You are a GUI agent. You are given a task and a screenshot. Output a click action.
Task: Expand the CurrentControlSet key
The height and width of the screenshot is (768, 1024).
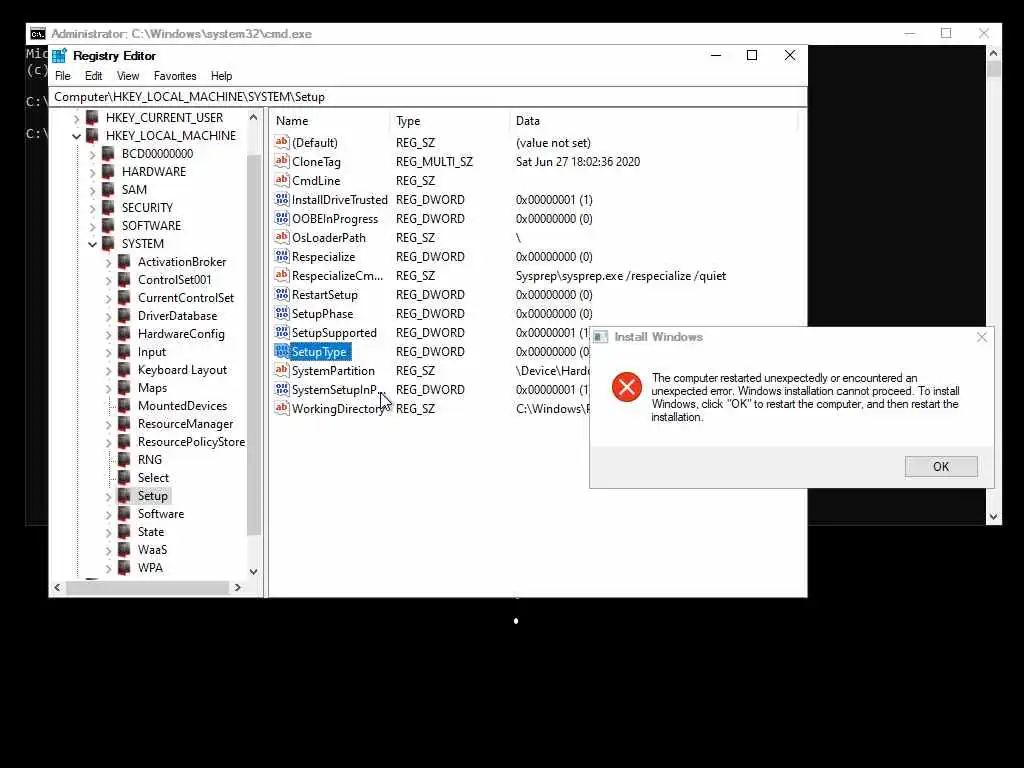click(108, 298)
